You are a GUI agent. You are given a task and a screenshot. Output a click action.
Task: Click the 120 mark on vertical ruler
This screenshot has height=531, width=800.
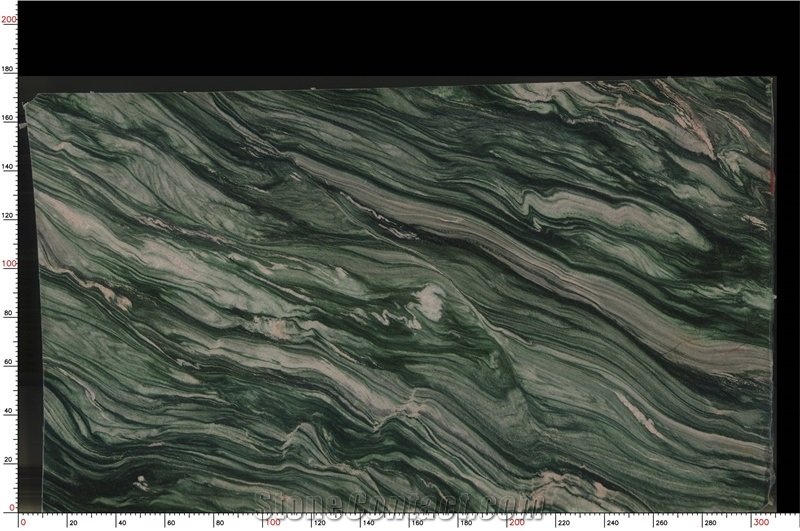(8, 216)
